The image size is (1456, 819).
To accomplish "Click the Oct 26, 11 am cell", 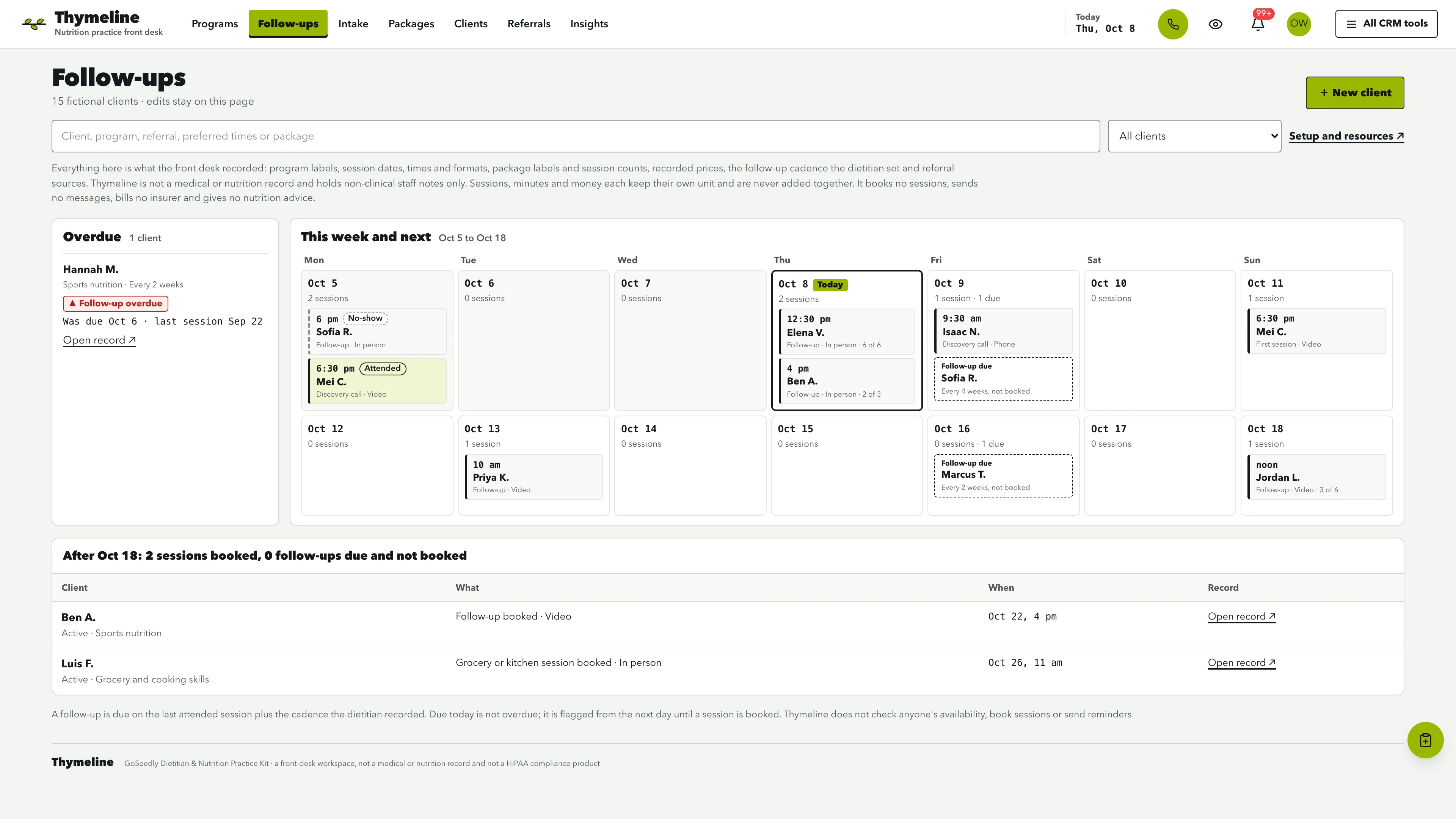I will click(1025, 663).
